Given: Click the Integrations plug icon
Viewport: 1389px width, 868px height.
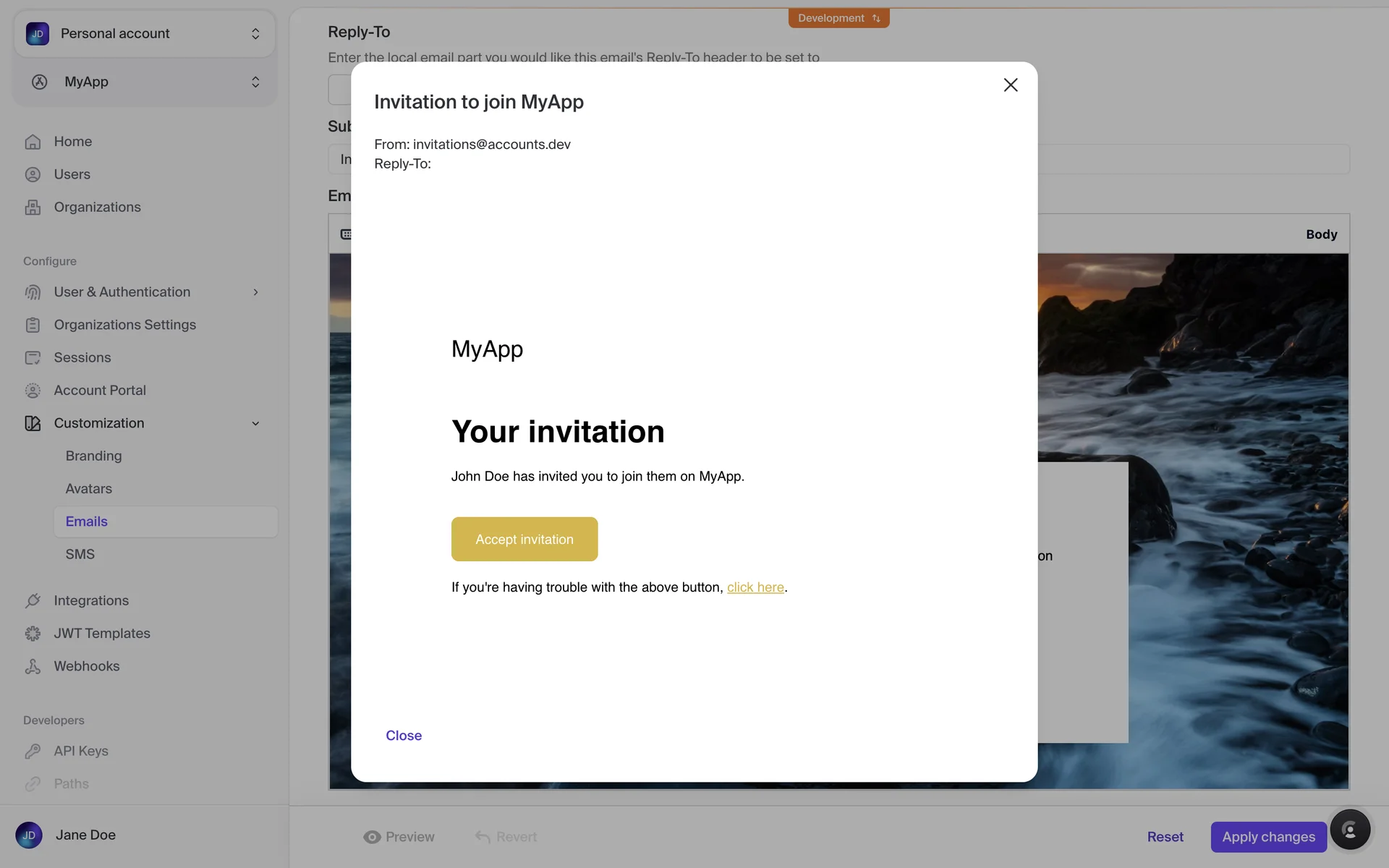Looking at the screenshot, I should [x=33, y=600].
